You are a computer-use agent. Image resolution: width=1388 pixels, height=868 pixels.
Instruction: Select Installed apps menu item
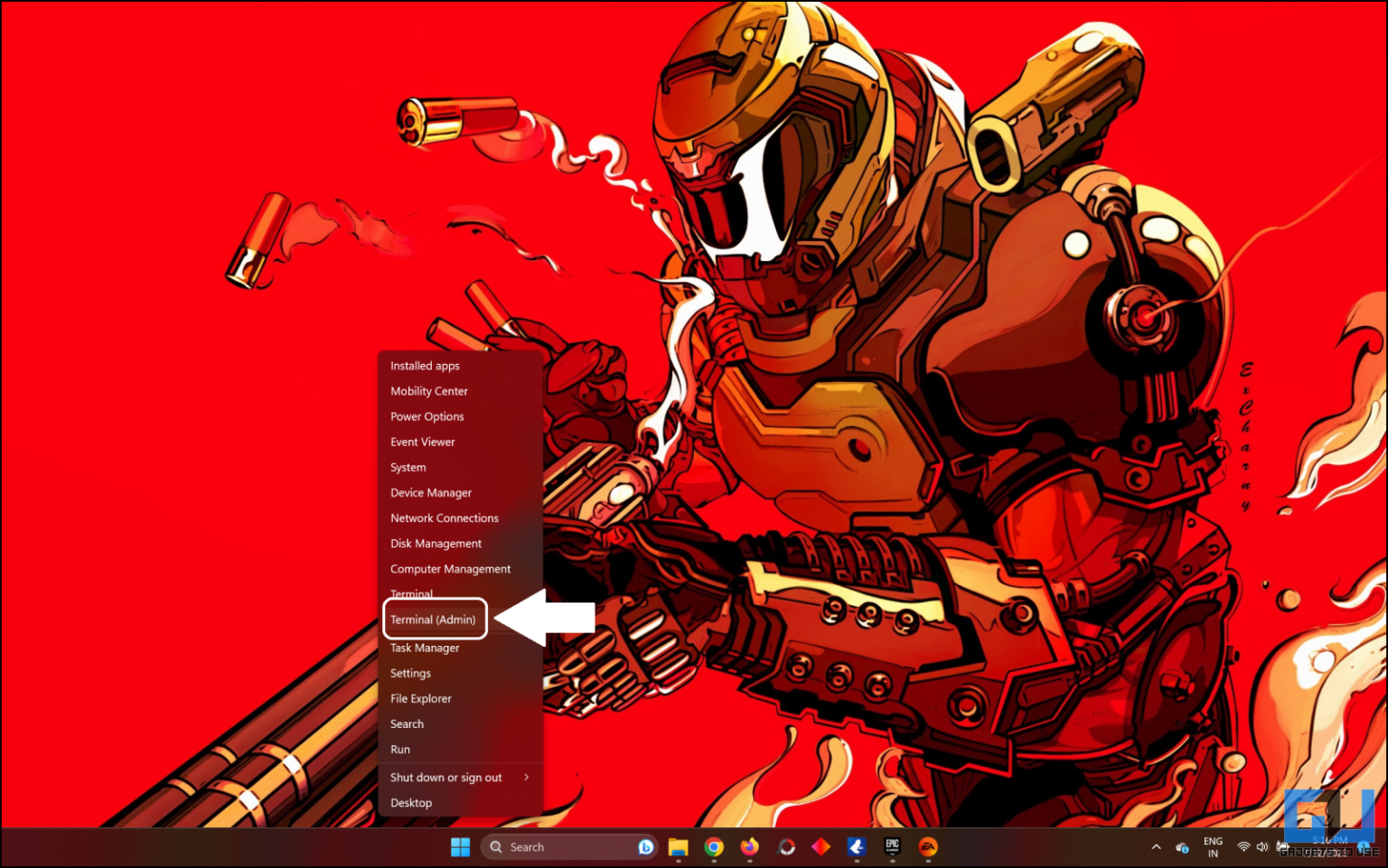click(425, 366)
